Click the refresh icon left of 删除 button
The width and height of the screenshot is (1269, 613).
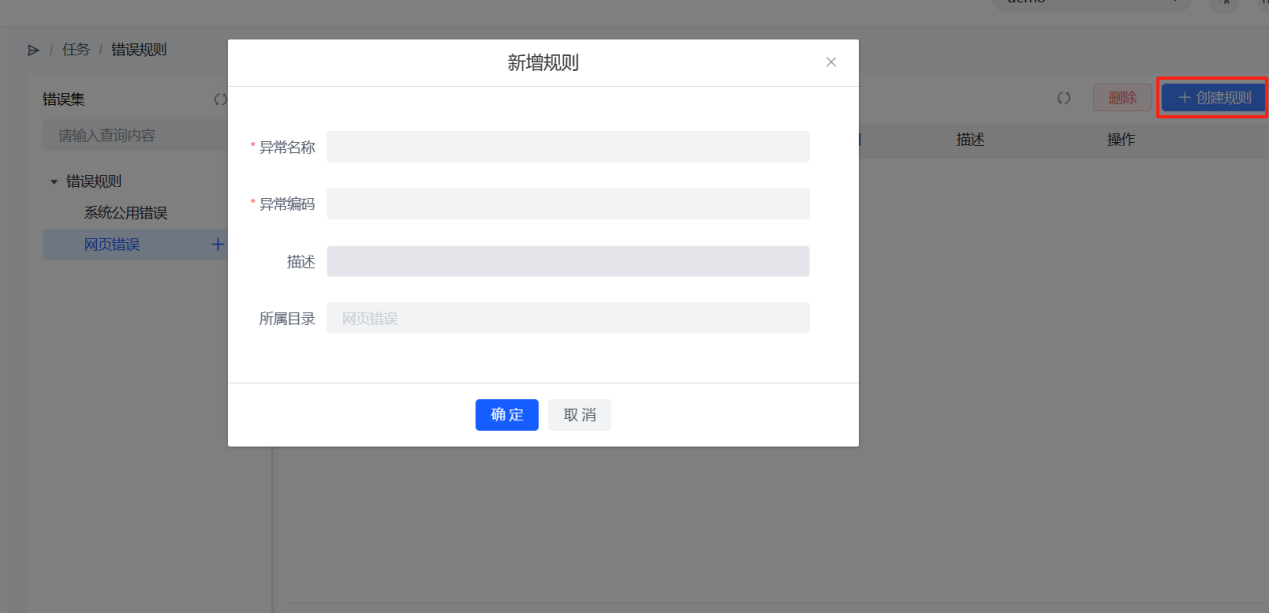[1064, 98]
